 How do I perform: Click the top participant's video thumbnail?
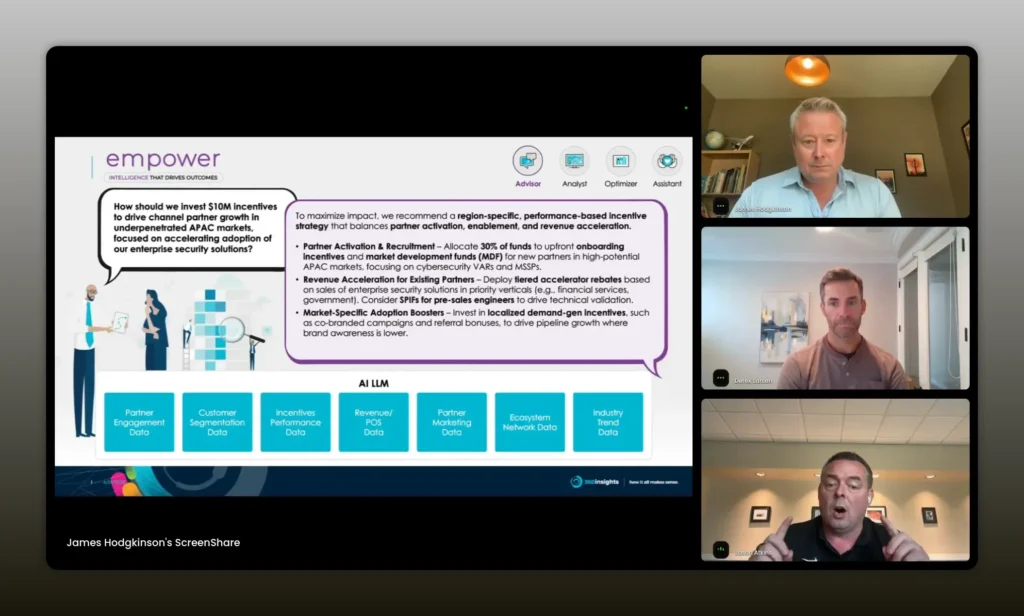coord(835,136)
